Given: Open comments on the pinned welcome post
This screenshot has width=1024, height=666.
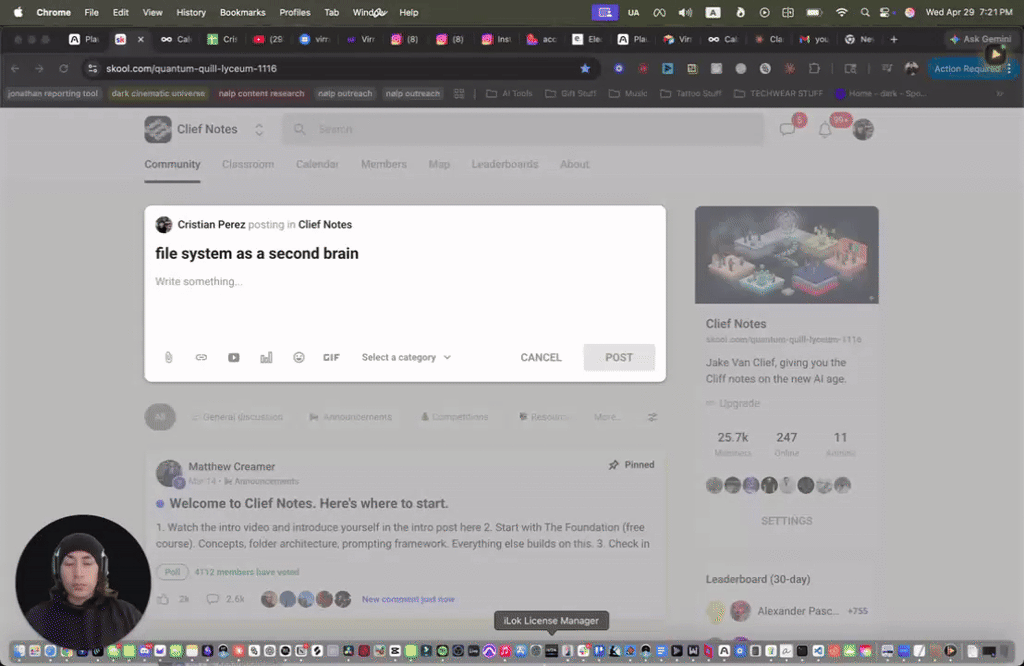Looking at the screenshot, I should [x=213, y=599].
